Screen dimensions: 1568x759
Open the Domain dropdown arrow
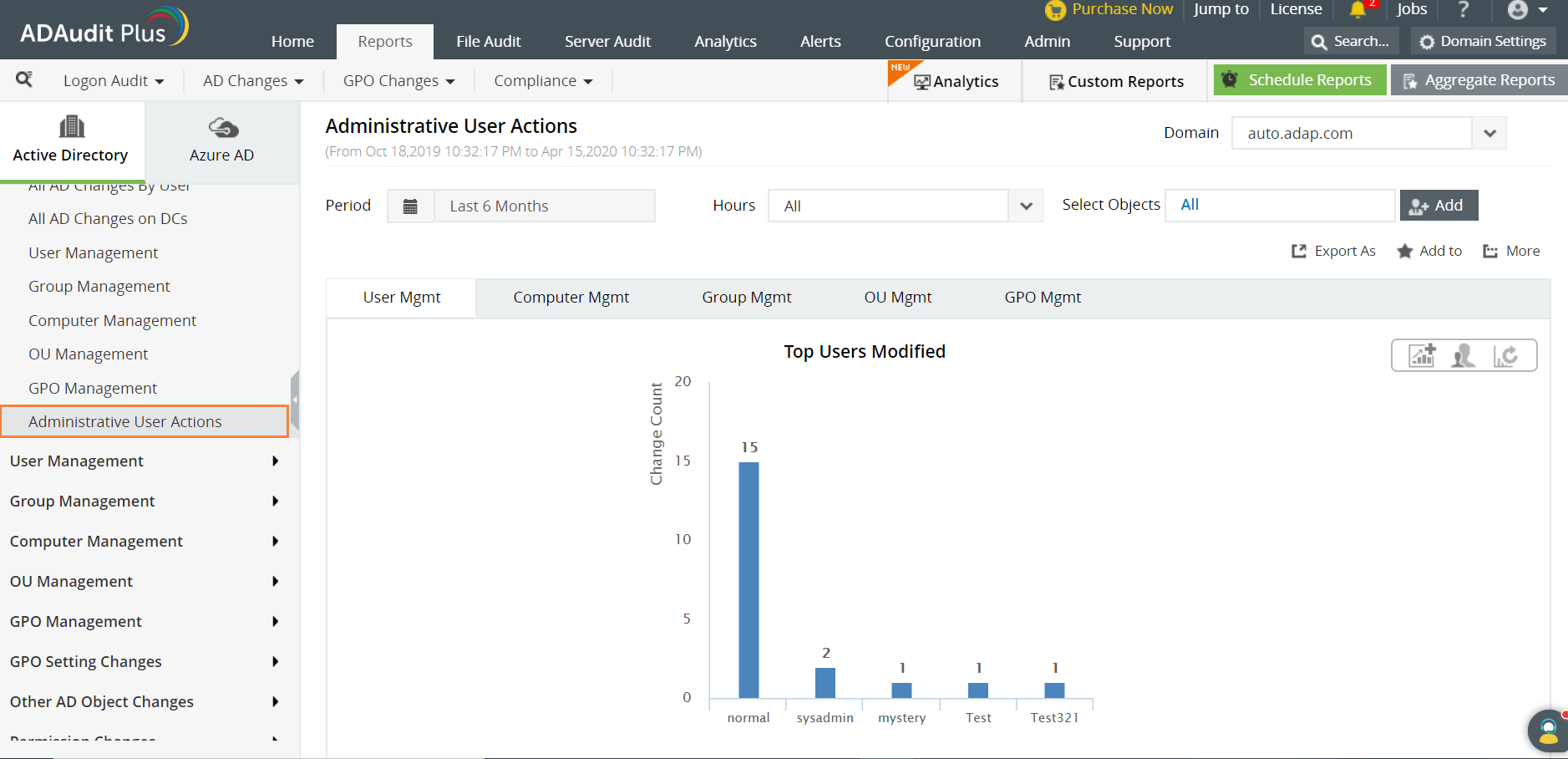1489,134
